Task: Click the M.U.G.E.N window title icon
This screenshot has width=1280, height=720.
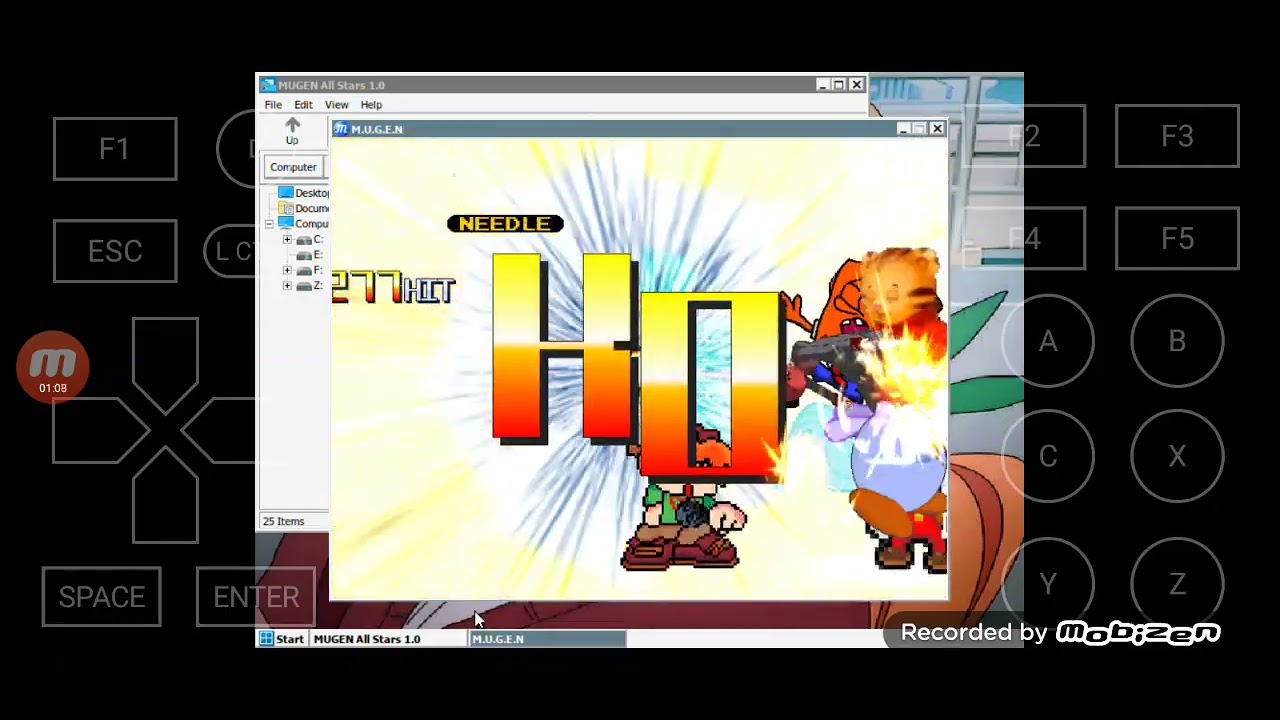Action: coord(341,129)
